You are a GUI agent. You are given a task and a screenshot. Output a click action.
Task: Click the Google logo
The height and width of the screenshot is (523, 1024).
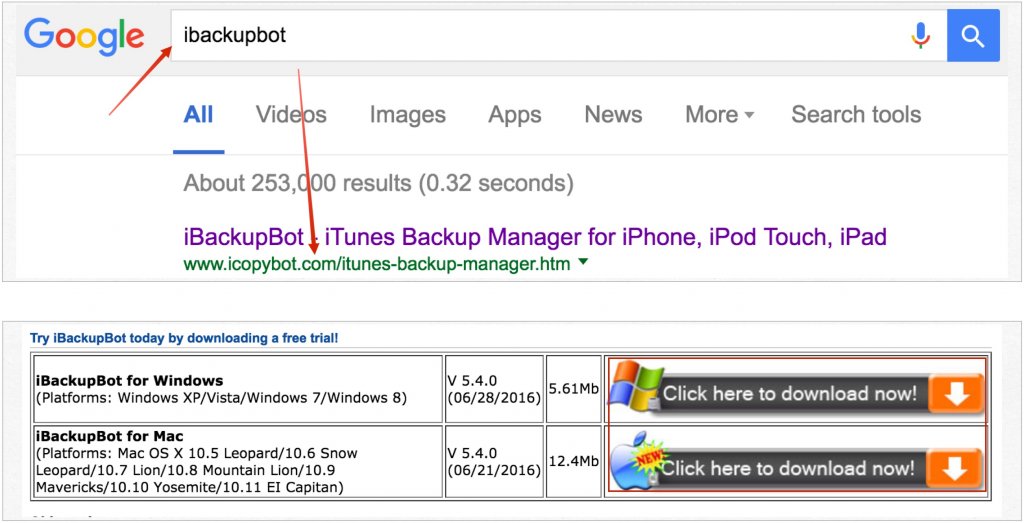[x=84, y=36]
